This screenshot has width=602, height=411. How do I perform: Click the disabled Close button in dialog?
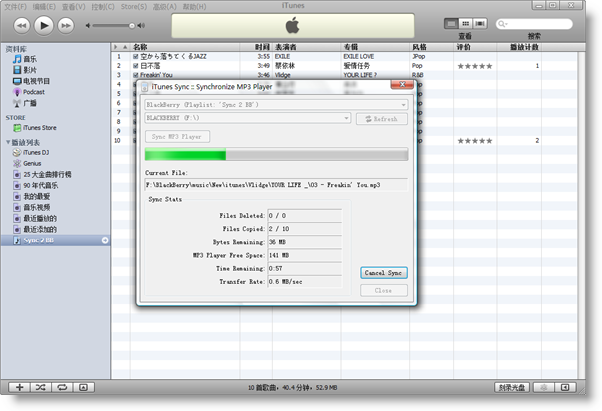click(384, 291)
